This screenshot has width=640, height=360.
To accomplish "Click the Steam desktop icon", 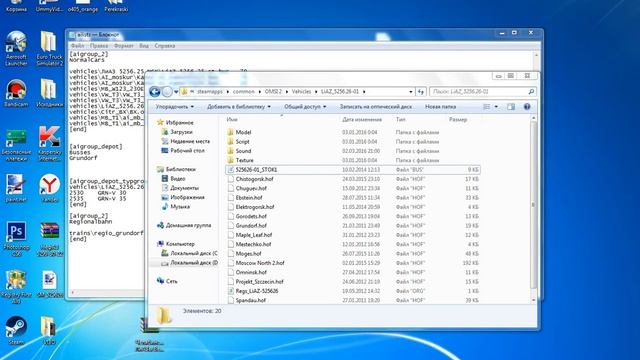I will coord(16,330).
